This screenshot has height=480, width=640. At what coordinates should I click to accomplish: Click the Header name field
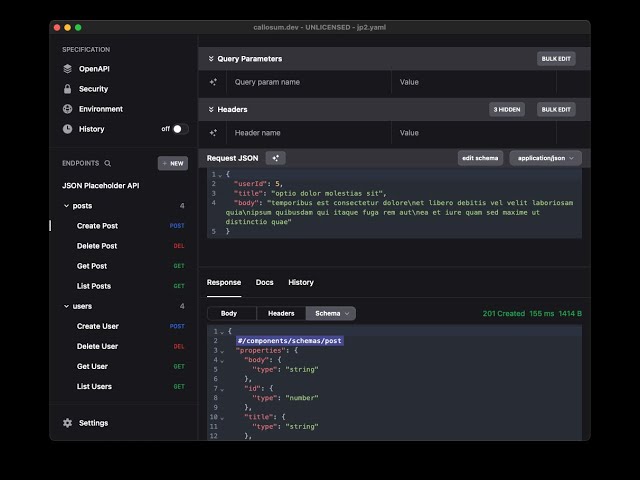[309, 133]
